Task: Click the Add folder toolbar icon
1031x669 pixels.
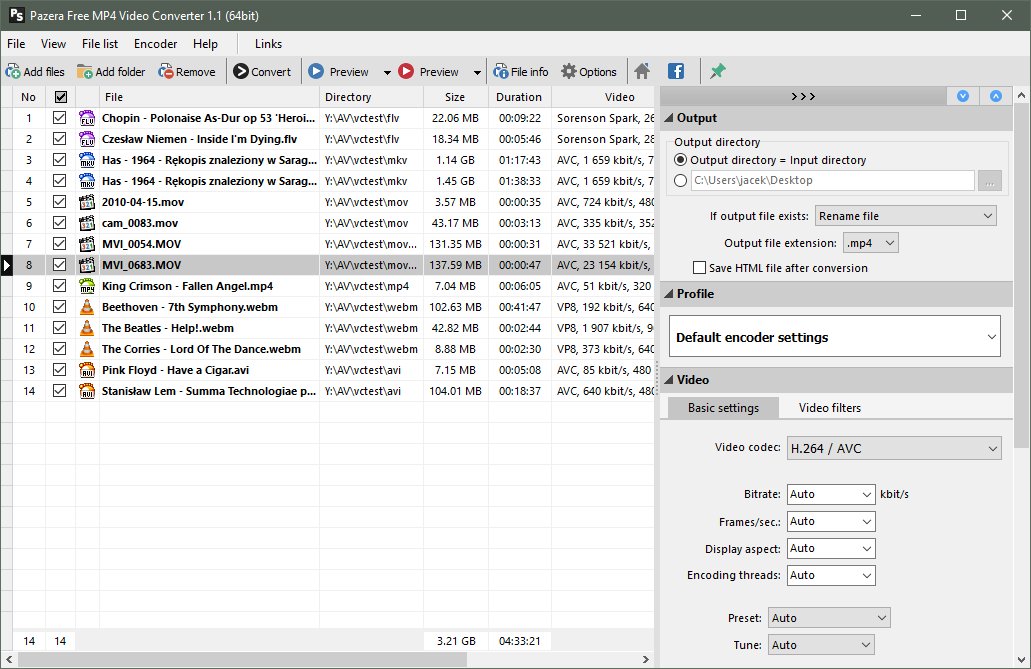Action: (x=85, y=72)
